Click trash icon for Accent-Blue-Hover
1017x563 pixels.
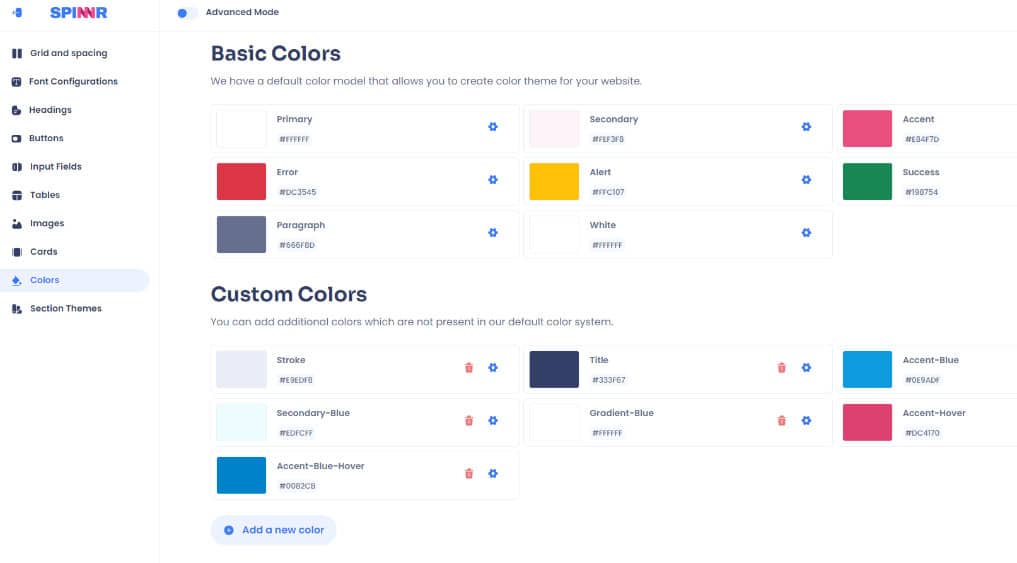469,474
